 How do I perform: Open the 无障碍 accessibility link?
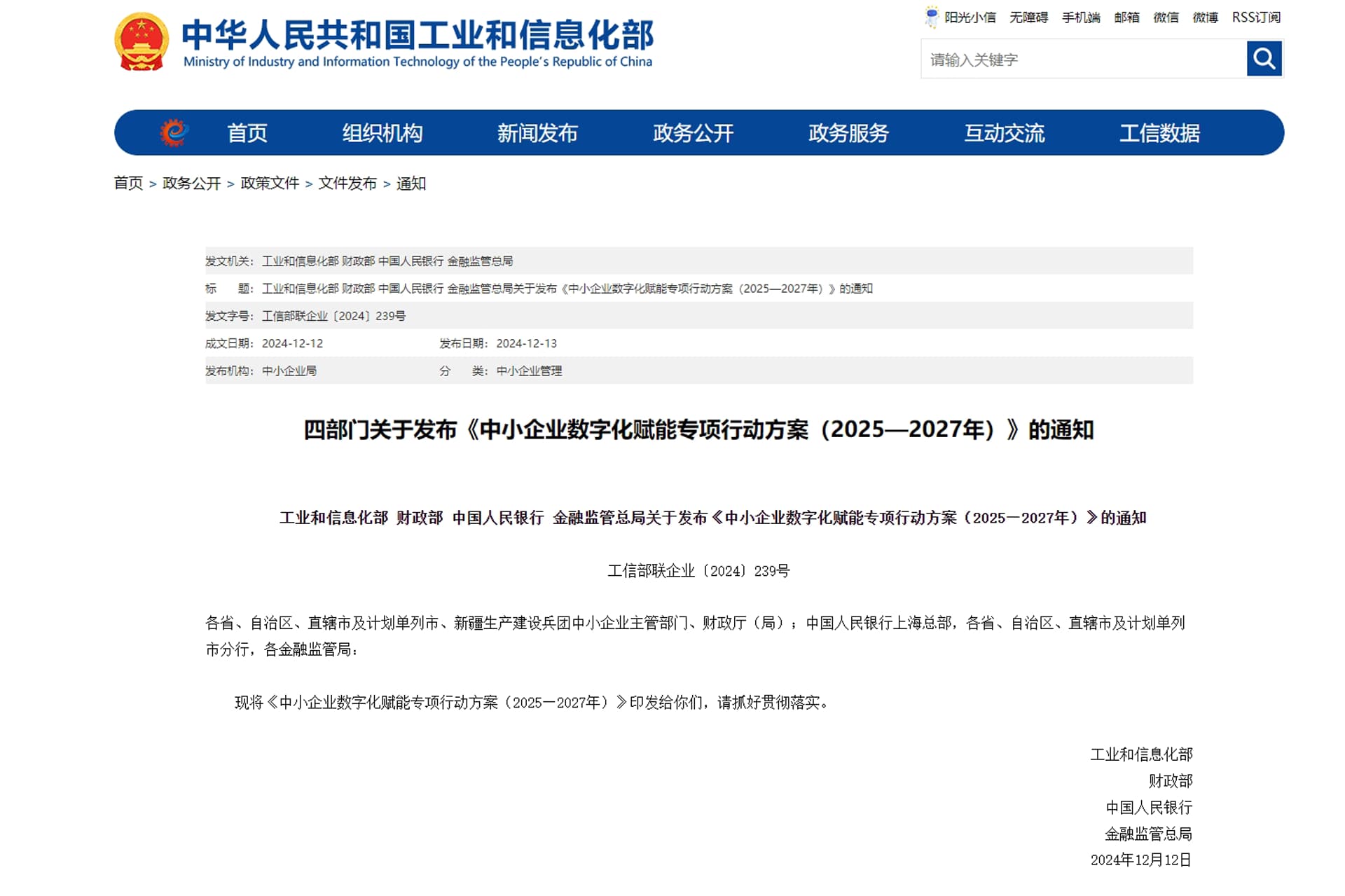click(1028, 17)
